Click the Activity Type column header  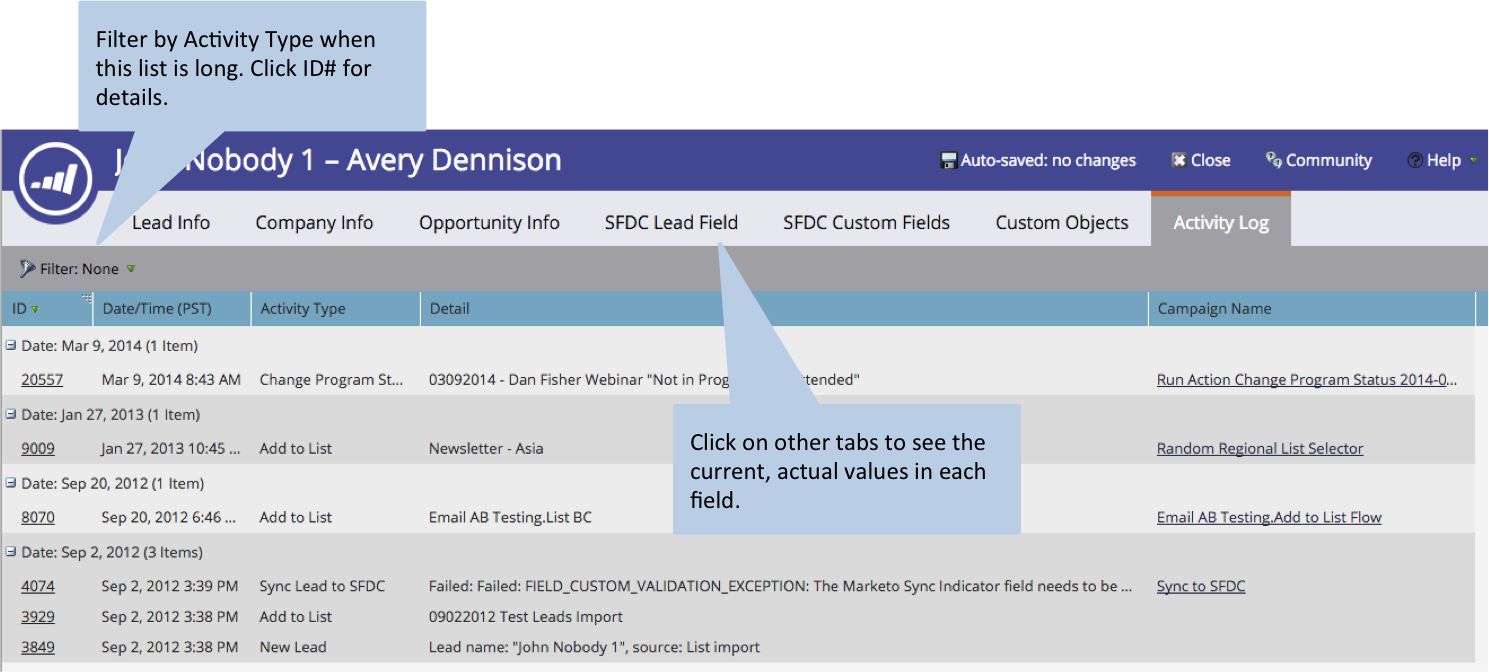point(303,309)
